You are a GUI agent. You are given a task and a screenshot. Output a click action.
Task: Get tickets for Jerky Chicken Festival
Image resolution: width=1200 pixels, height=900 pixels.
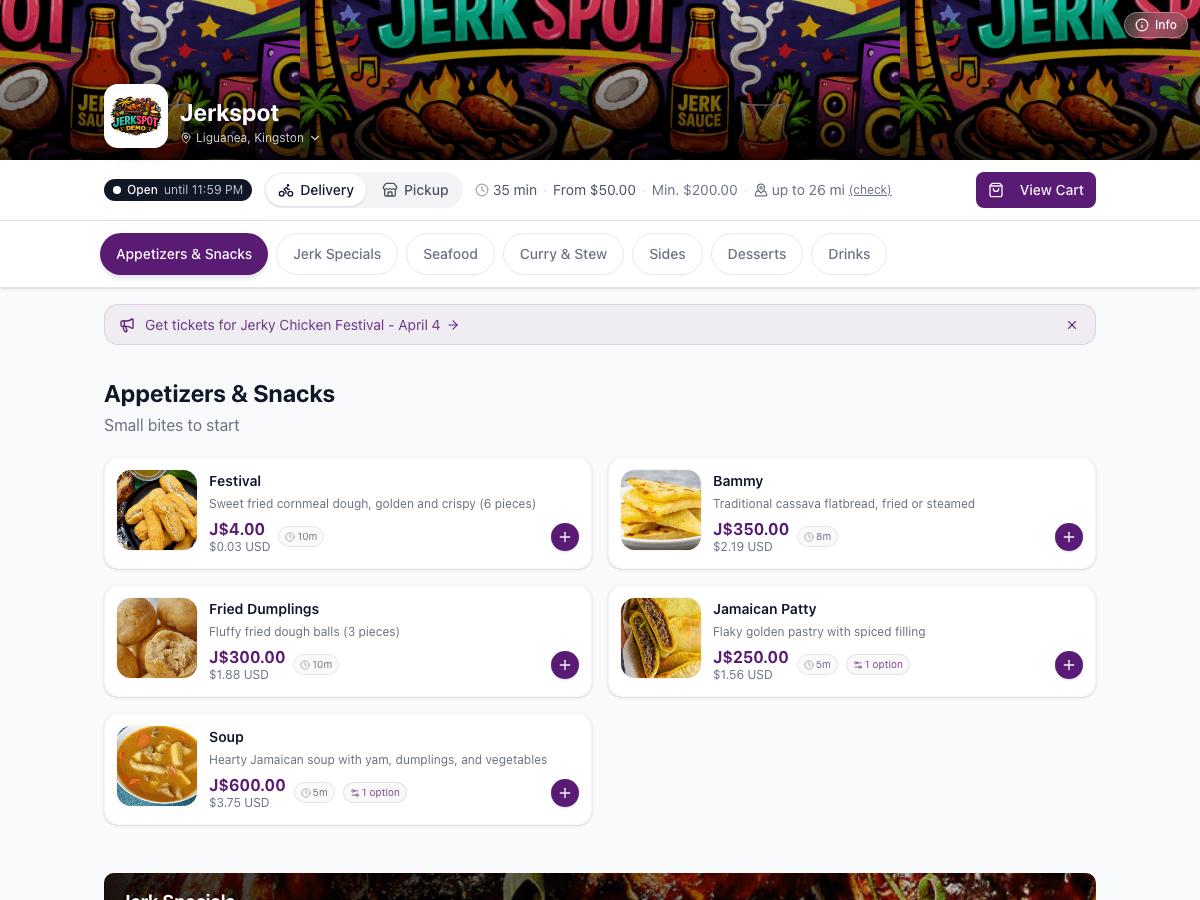pos(293,324)
